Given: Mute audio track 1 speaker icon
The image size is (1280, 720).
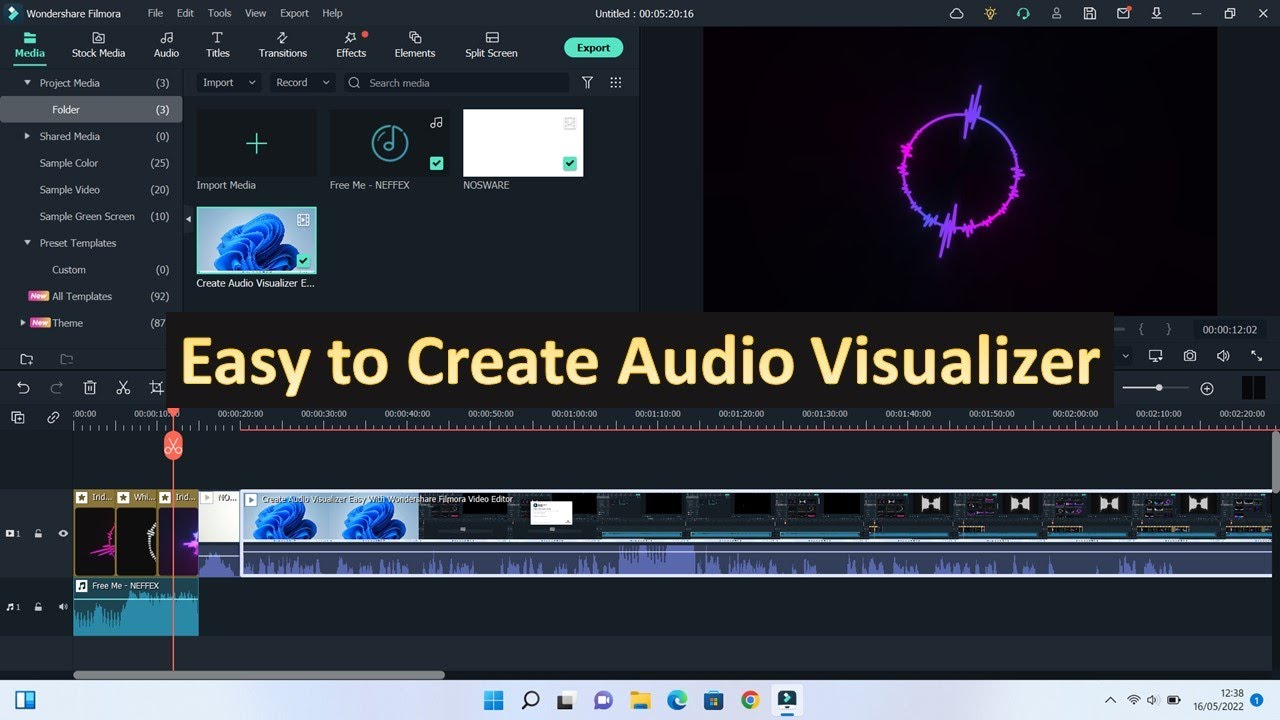Looking at the screenshot, I should [62, 607].
